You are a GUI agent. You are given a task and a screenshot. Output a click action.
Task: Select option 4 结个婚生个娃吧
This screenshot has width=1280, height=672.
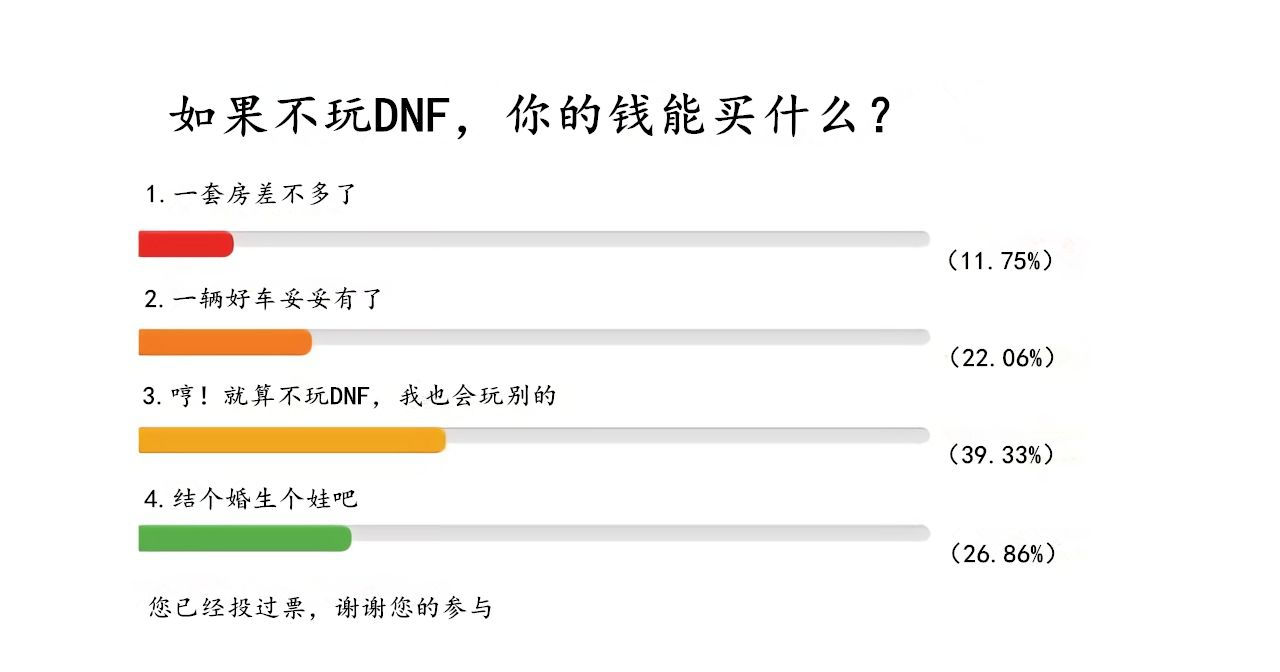[x=251, y=498]
